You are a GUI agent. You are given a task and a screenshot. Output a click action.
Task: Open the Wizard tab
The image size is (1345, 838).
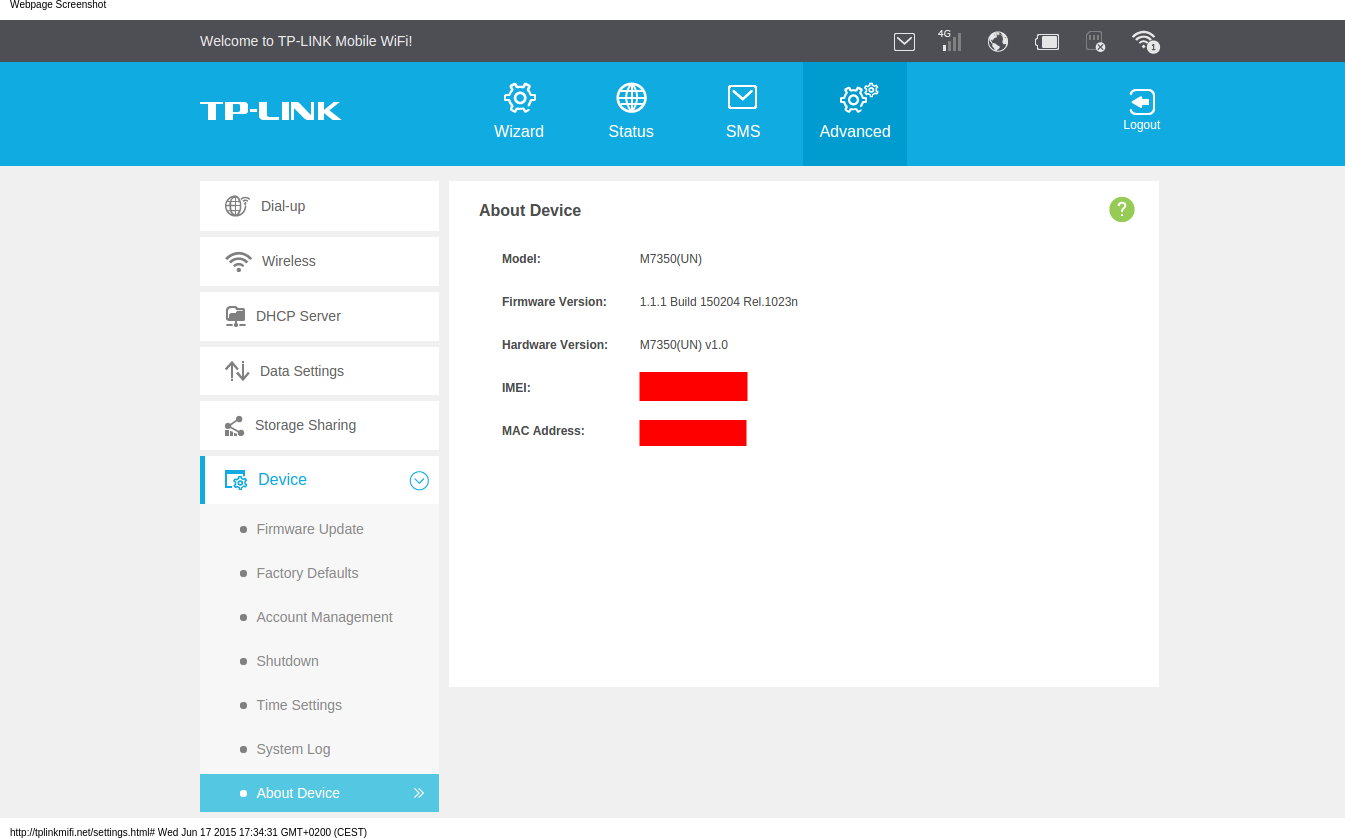point(519,112)
